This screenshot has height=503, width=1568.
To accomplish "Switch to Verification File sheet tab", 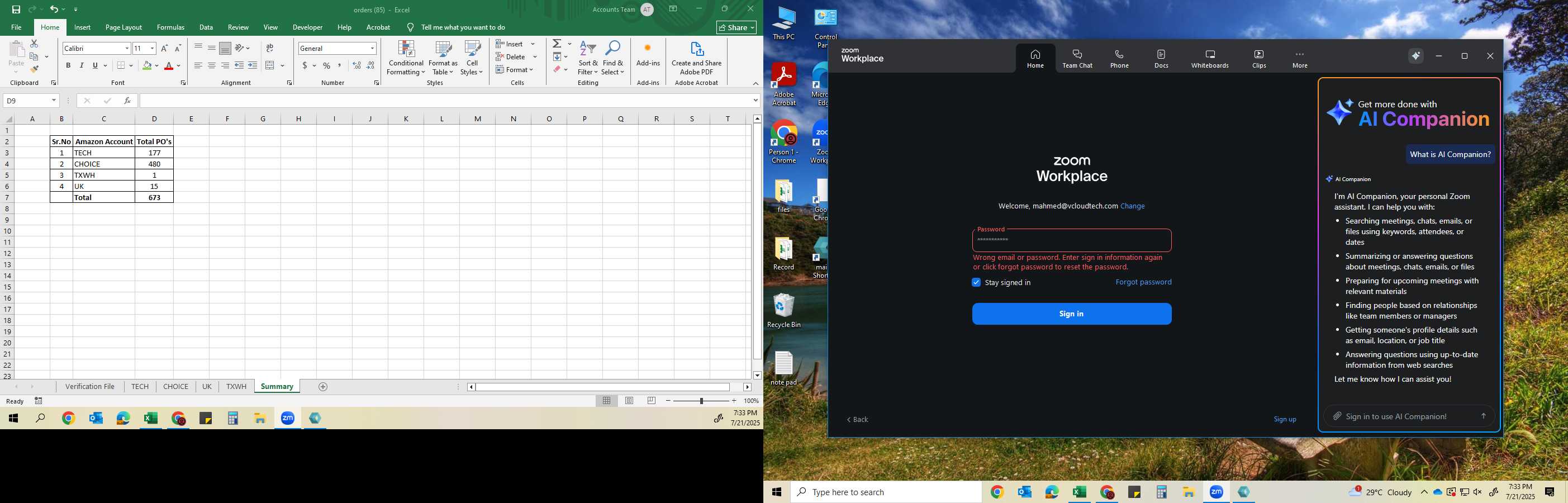I will 90,387.
